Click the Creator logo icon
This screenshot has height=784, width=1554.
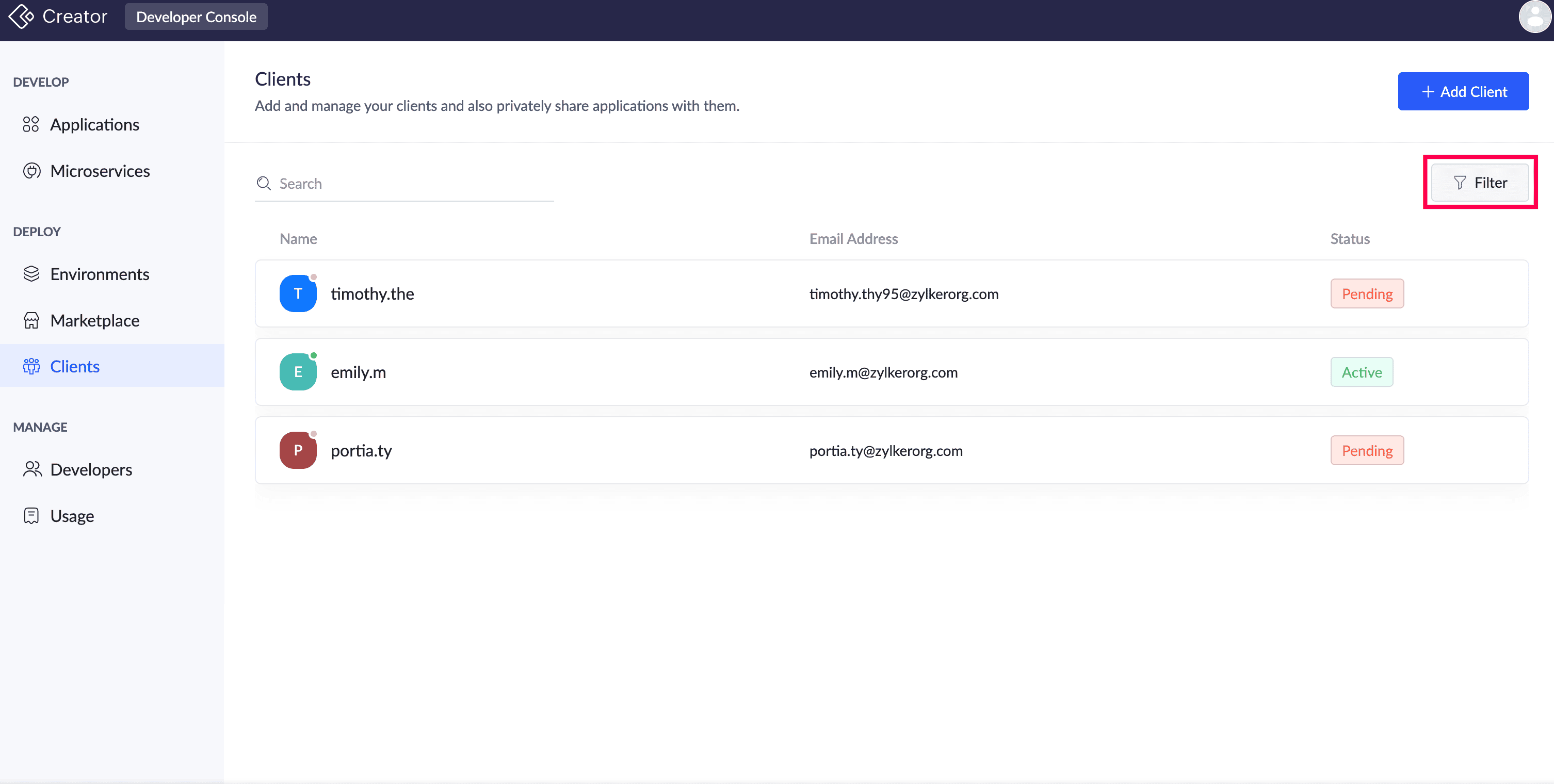tap(22, 17)
